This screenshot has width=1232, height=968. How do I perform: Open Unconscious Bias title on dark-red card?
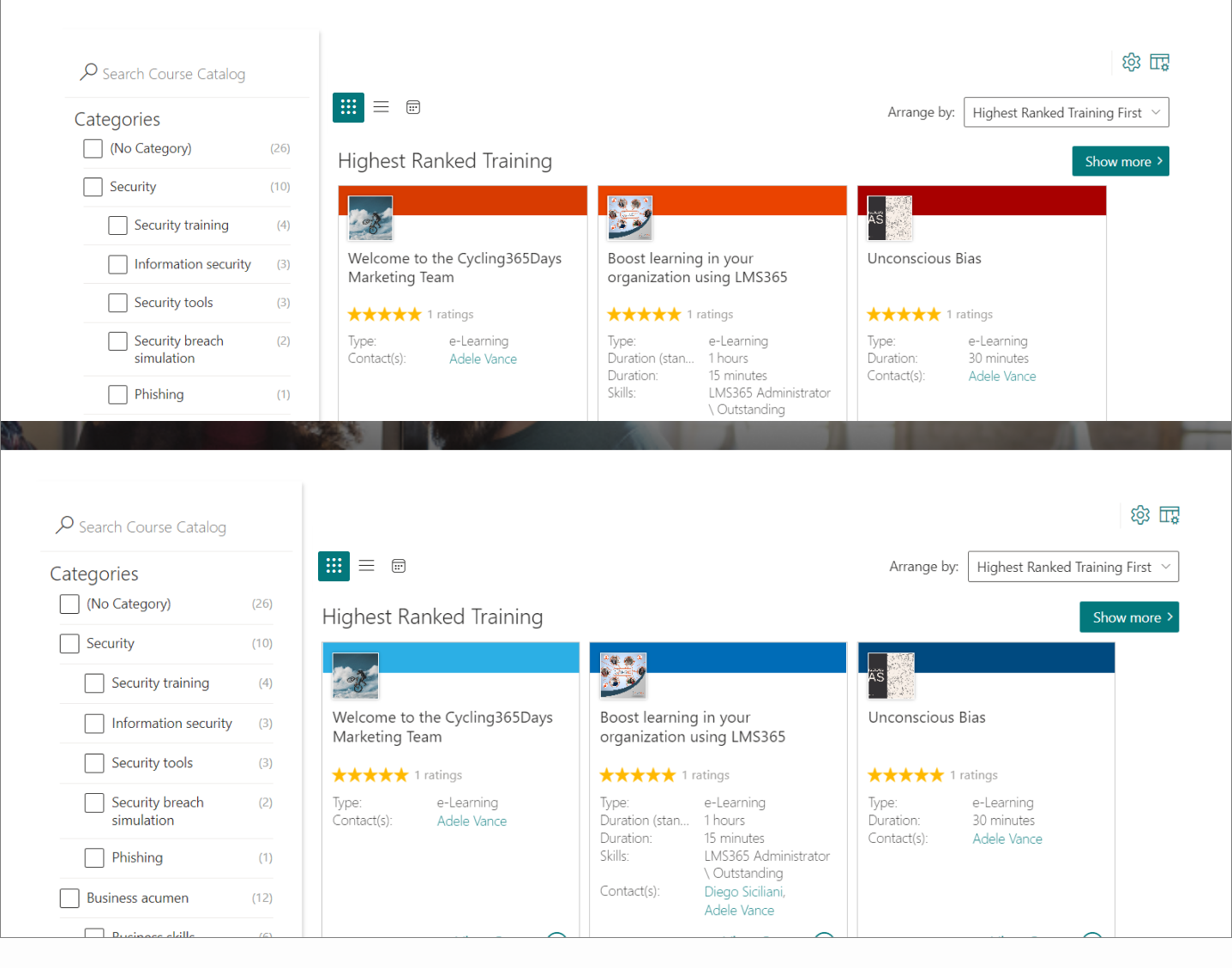click(924, 258)
